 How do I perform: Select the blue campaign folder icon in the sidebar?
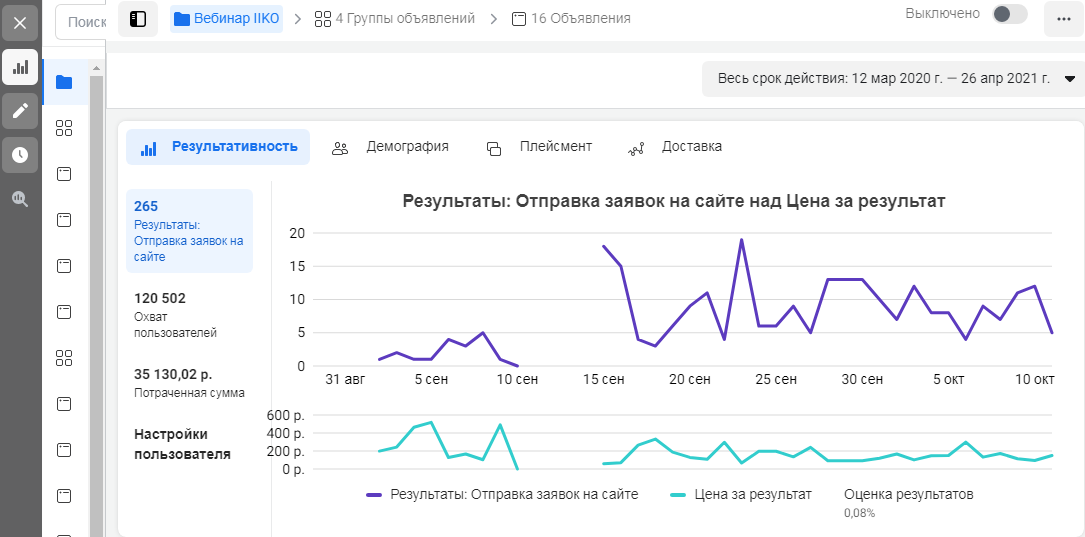click(64, 82)
